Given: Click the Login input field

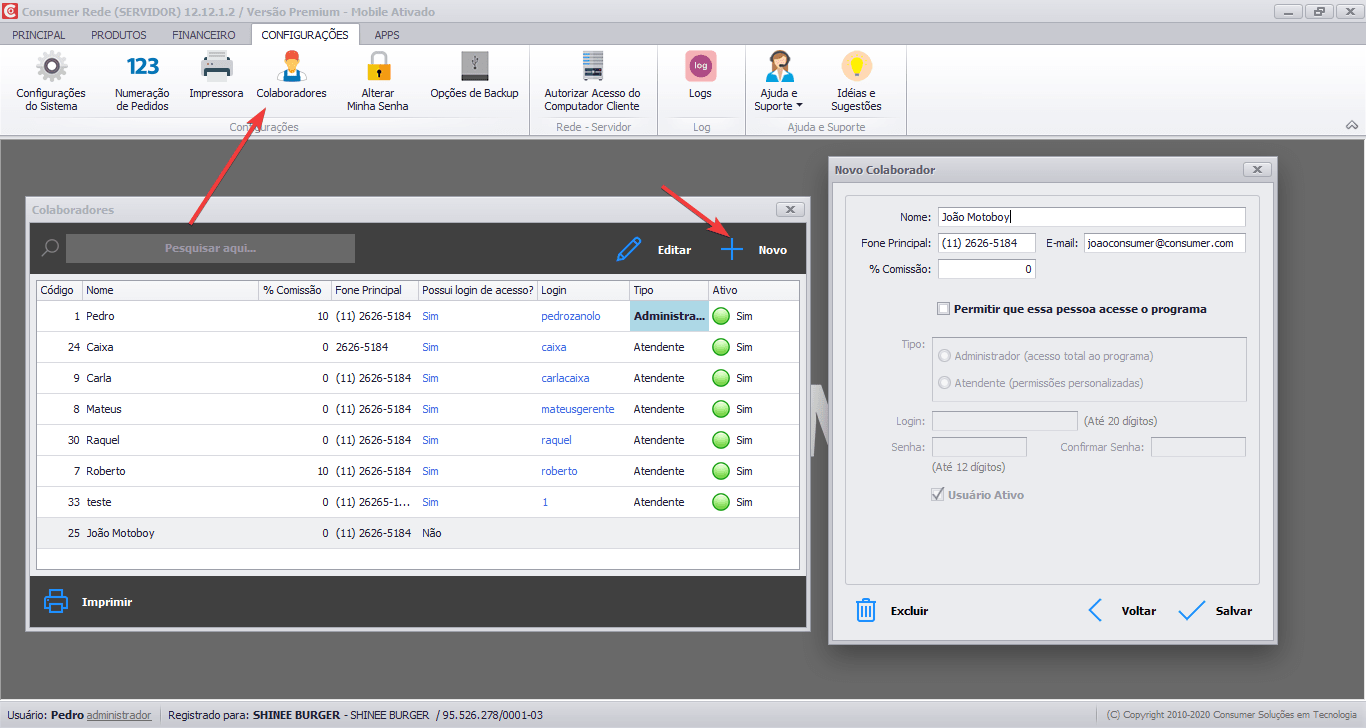Looking at the screenshot, I should (1005, 421).
